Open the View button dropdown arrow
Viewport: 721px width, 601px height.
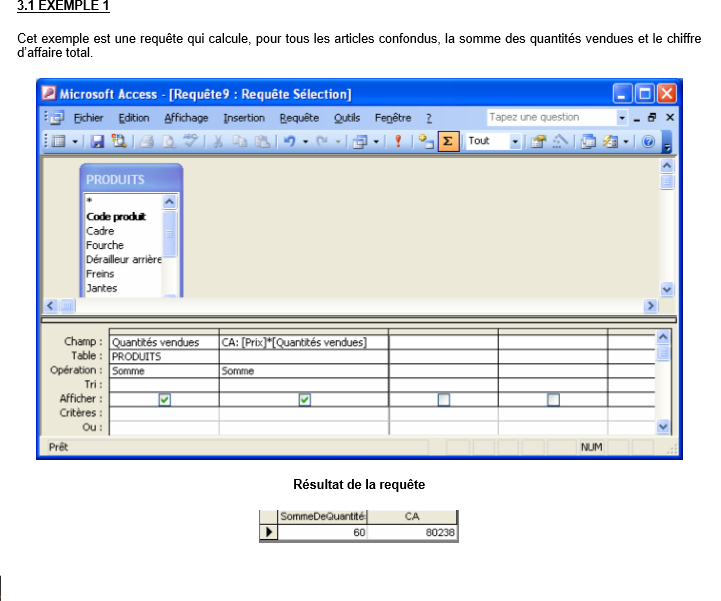coord(74,142)
